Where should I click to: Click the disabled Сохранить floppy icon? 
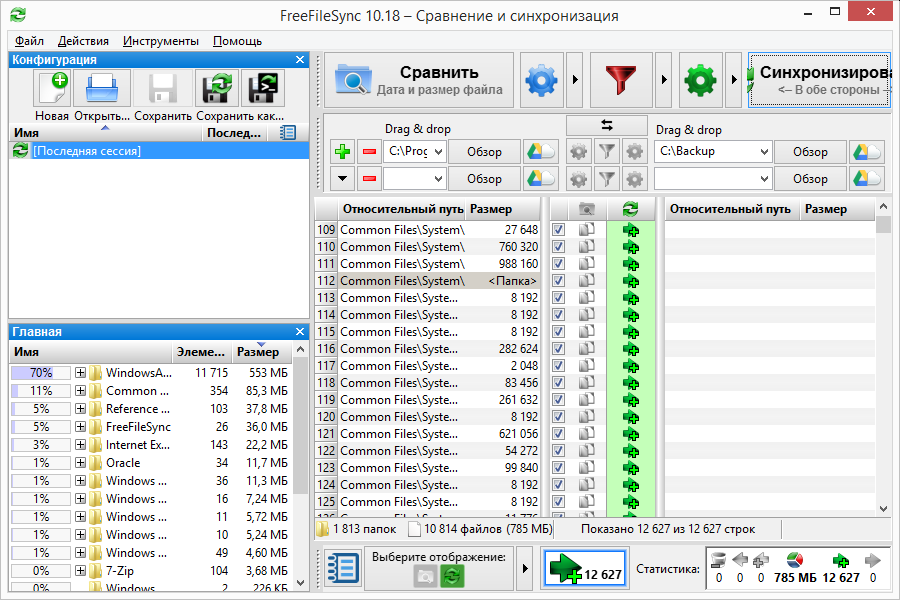click(162, 88)
